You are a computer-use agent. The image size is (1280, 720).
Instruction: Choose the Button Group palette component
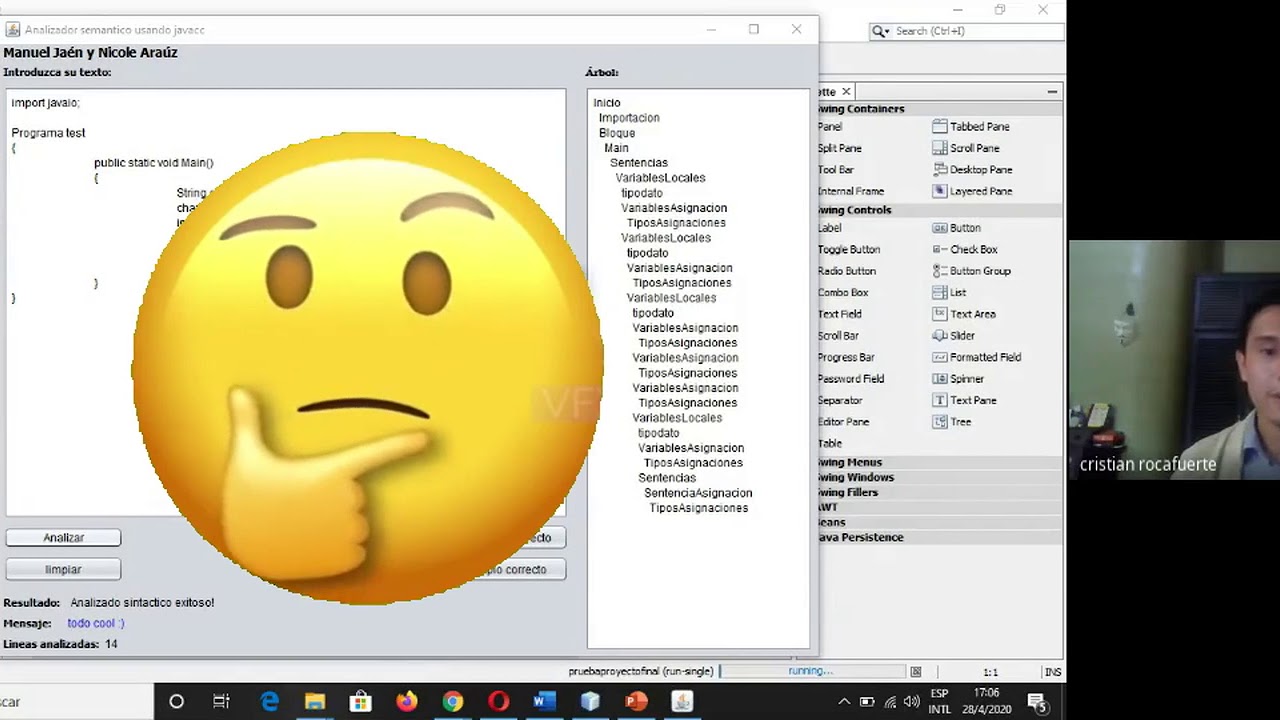[x=971, y=271]
